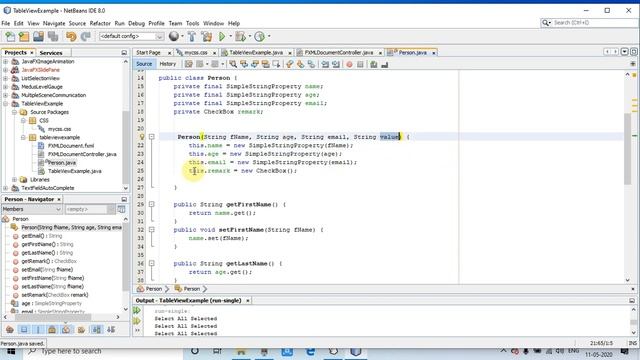
Task: Toggle Fully Qualified Names in Navigator
Action: pyautogui.click(x=81, y=329)
